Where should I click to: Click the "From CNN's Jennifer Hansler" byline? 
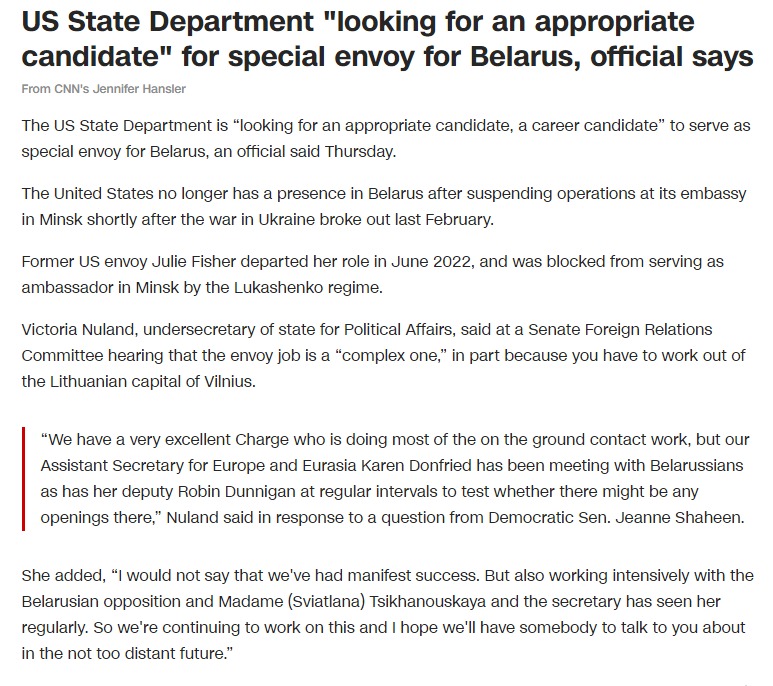click(x=103, y=89)
